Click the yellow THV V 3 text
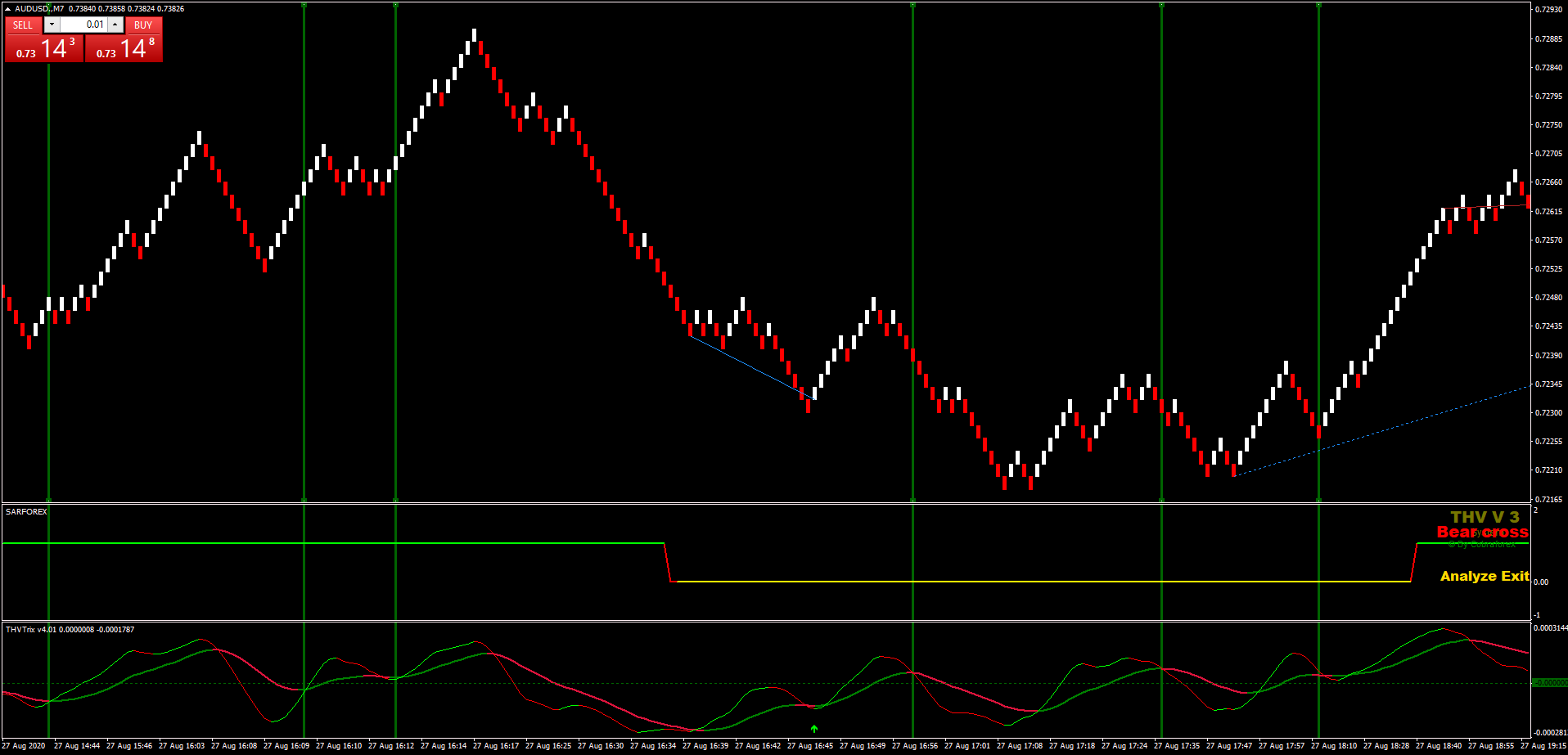Image resolution: width=1568 pixels, height=755 pixels. tap(1484, 518)
